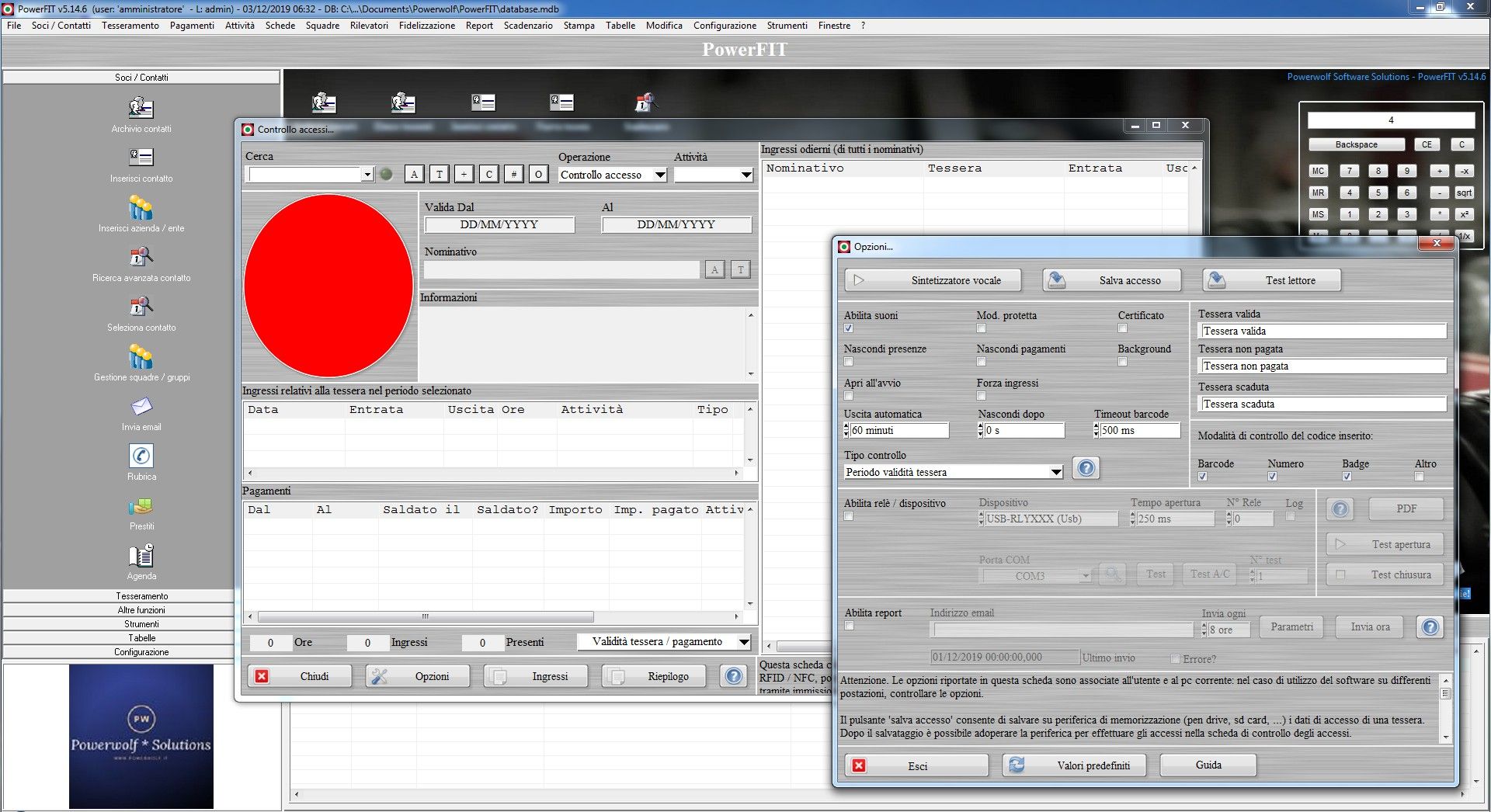The image size is (1491, 812).
Task: Click the '+' search filter button
Action: point(464,174)
